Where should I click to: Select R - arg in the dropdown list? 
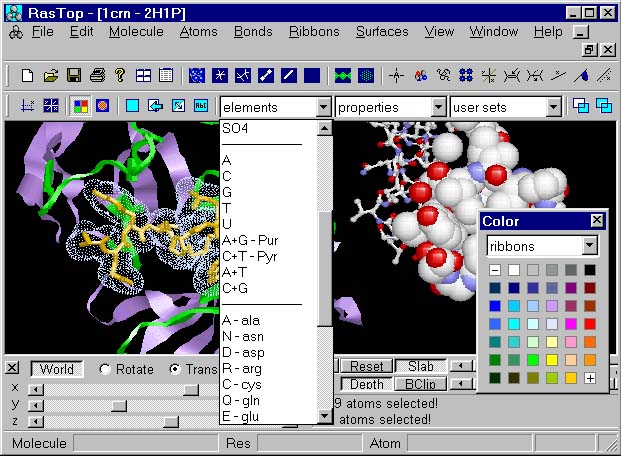click(x=242, y=369)
